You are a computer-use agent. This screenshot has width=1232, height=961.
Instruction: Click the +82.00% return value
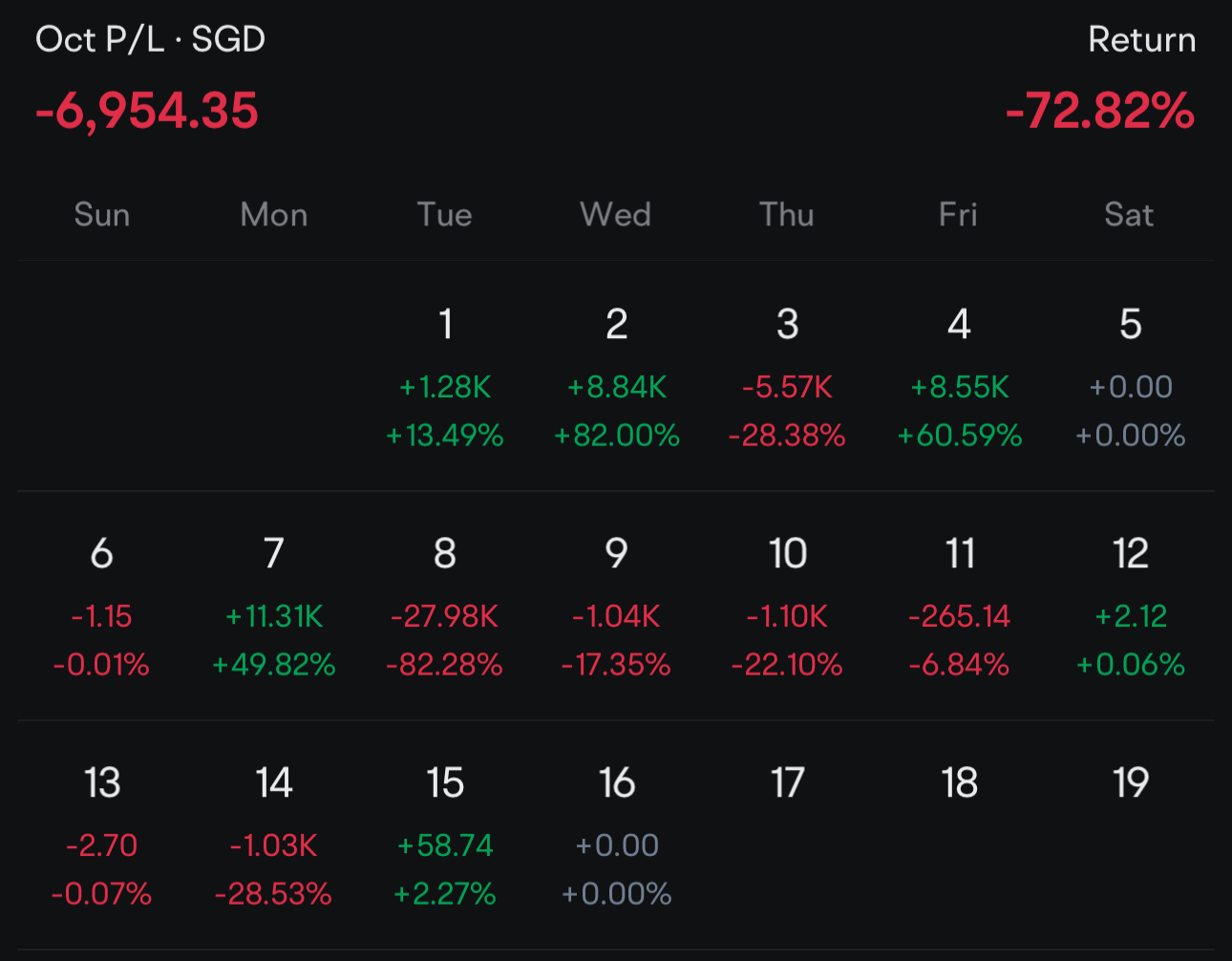point(617,436)
